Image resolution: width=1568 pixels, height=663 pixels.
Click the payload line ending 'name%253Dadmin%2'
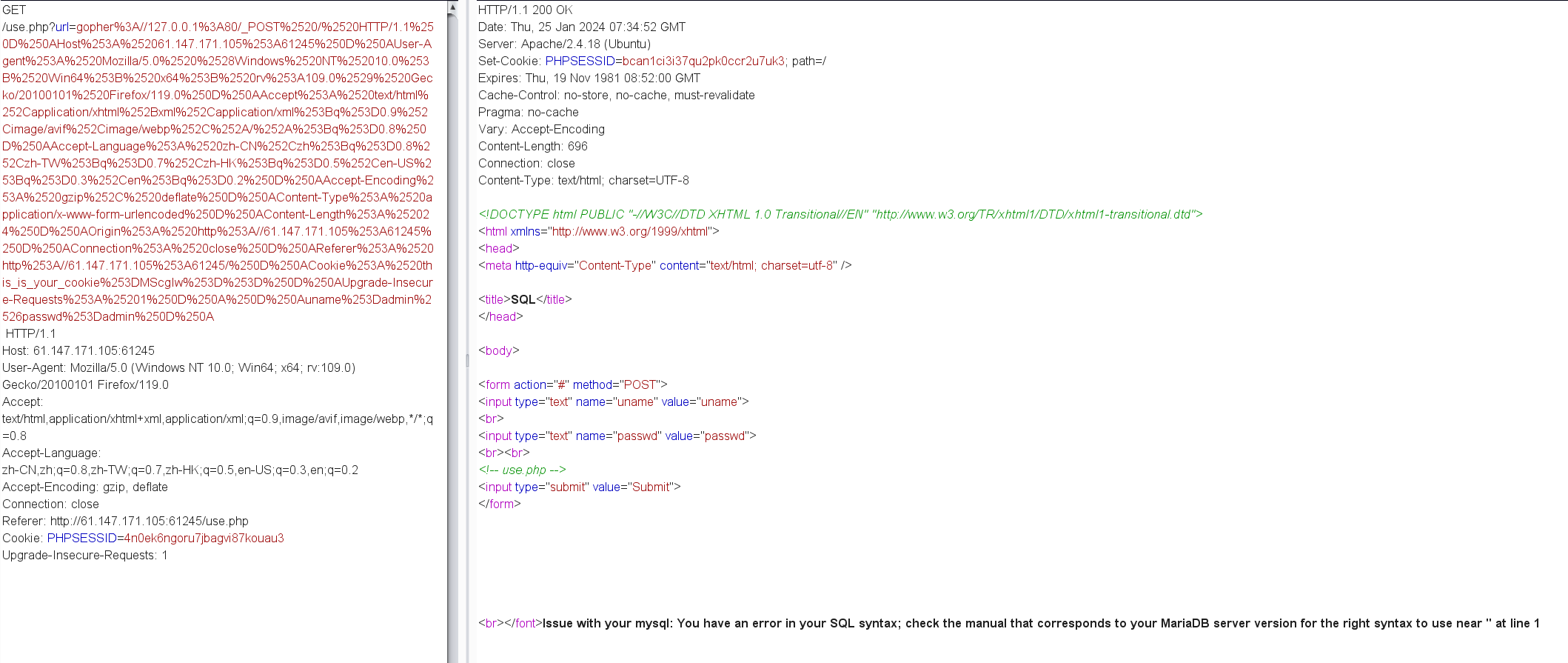click(217, 299)
